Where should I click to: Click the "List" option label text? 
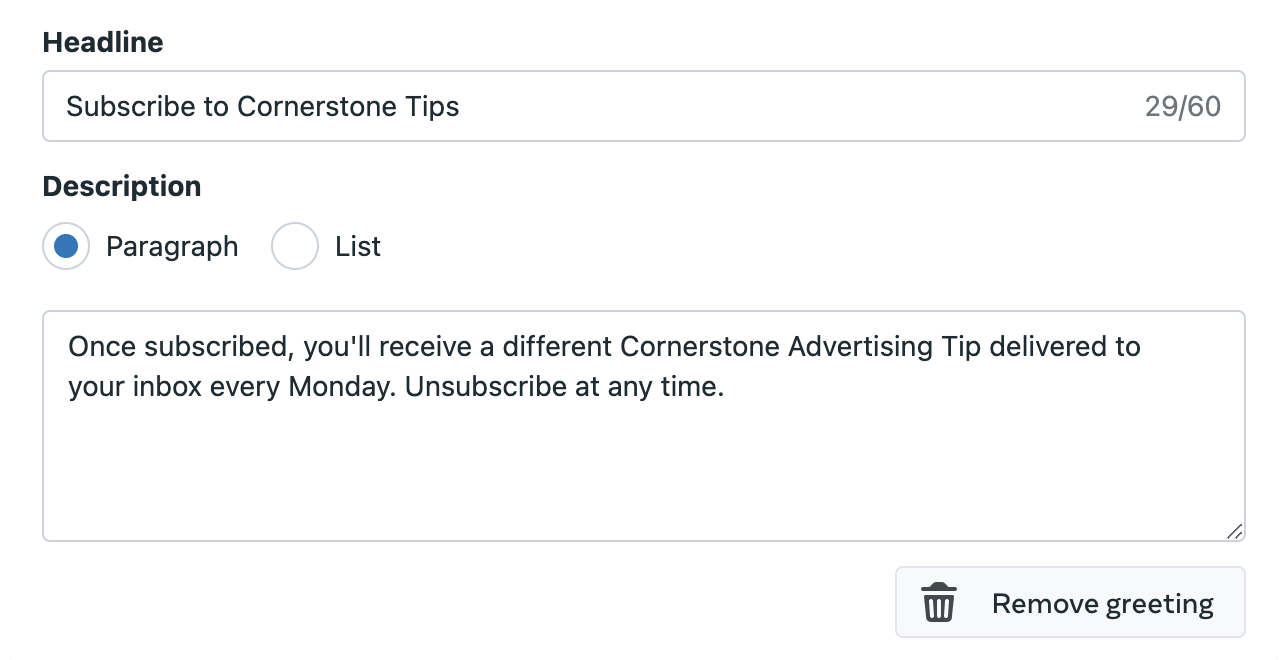point(358,247)
